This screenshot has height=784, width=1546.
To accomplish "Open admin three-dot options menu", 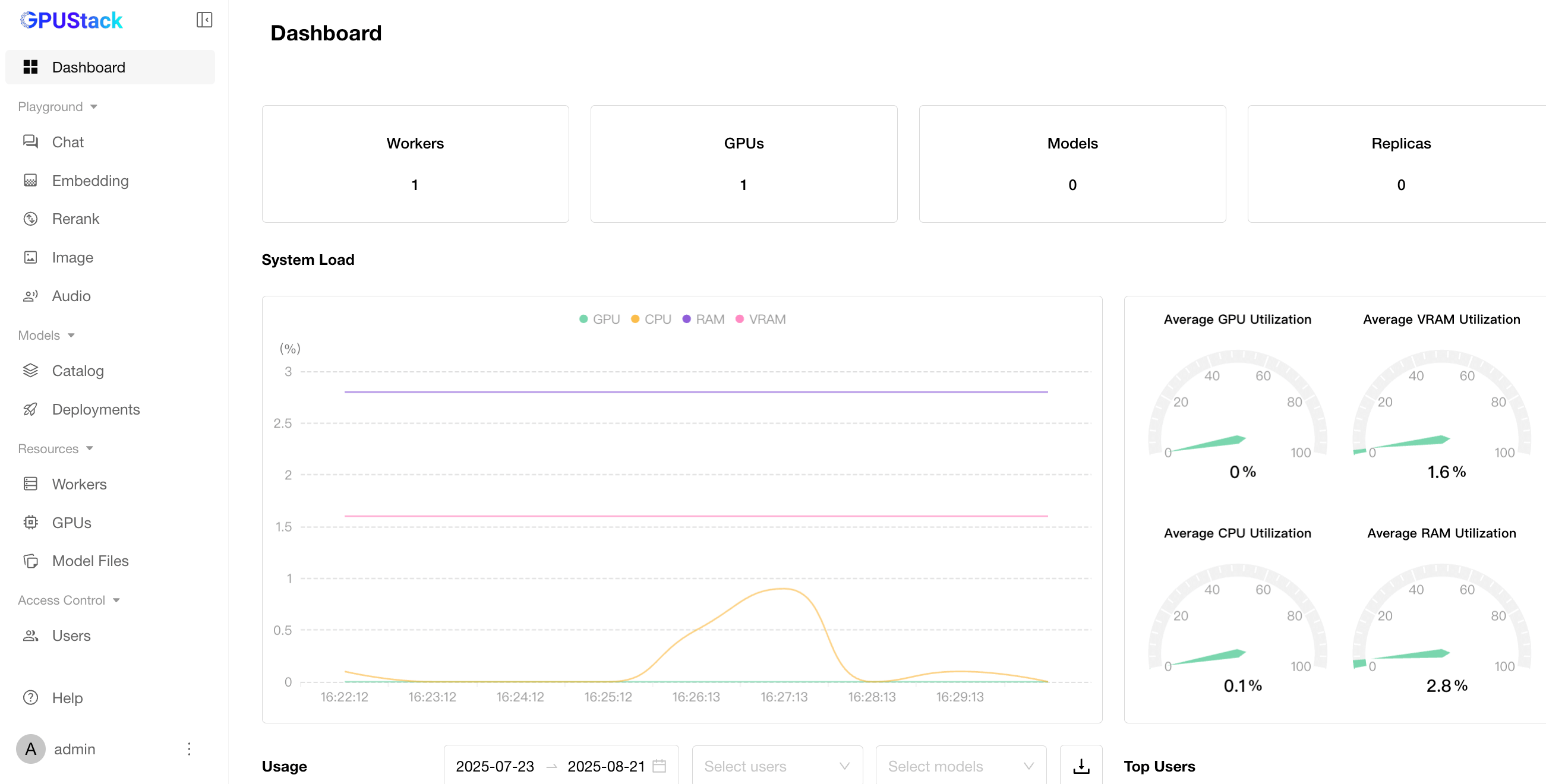I will (x=189, y=748).
